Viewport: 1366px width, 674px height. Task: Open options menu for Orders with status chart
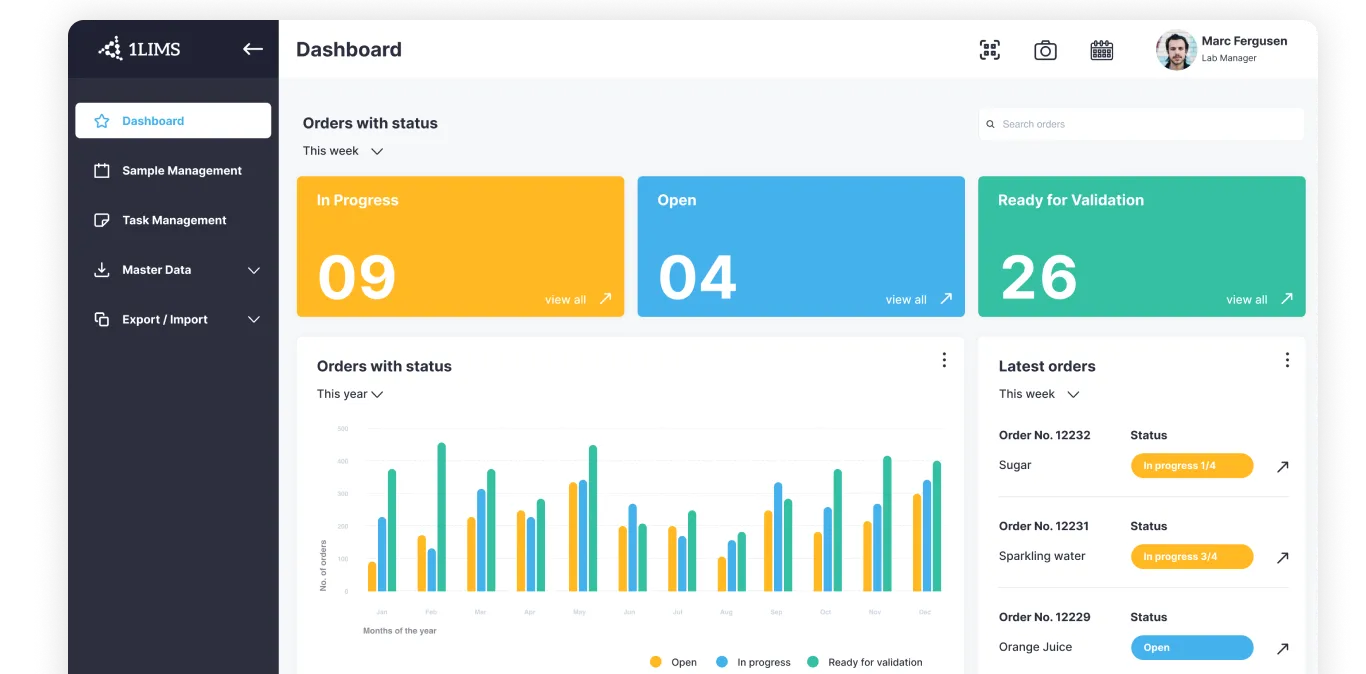click(944, 359)
